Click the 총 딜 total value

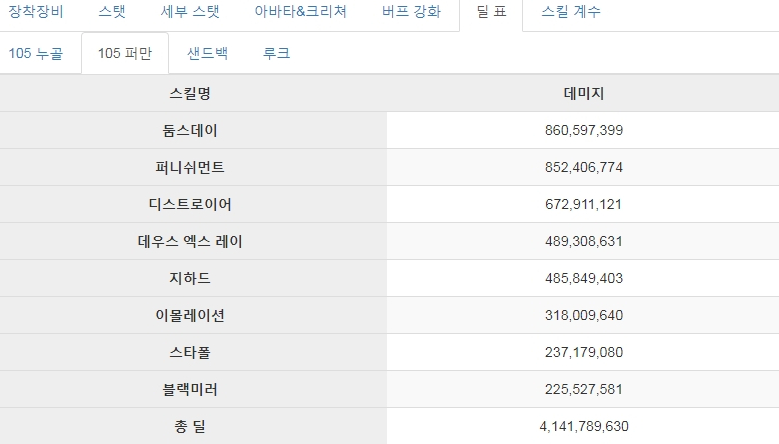tap(584, 426)
